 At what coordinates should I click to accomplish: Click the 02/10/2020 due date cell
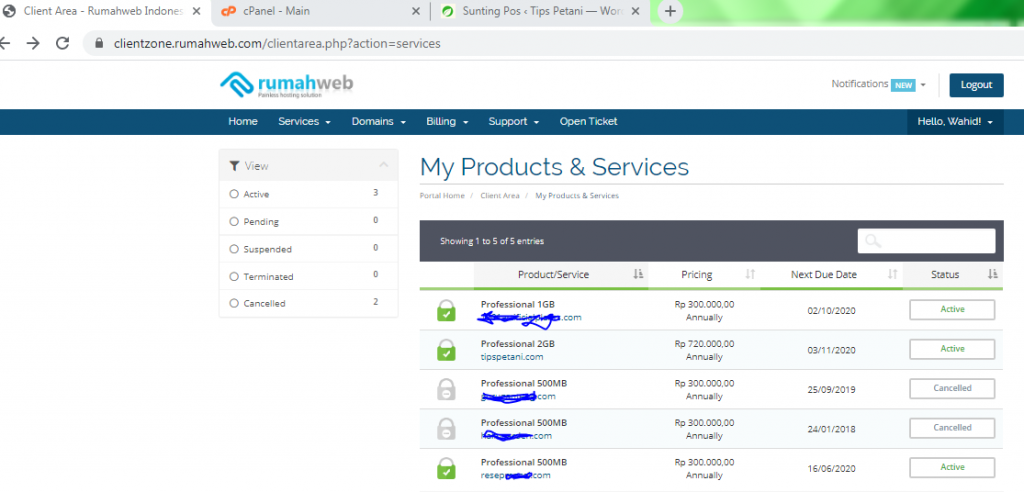pos(831,311)
